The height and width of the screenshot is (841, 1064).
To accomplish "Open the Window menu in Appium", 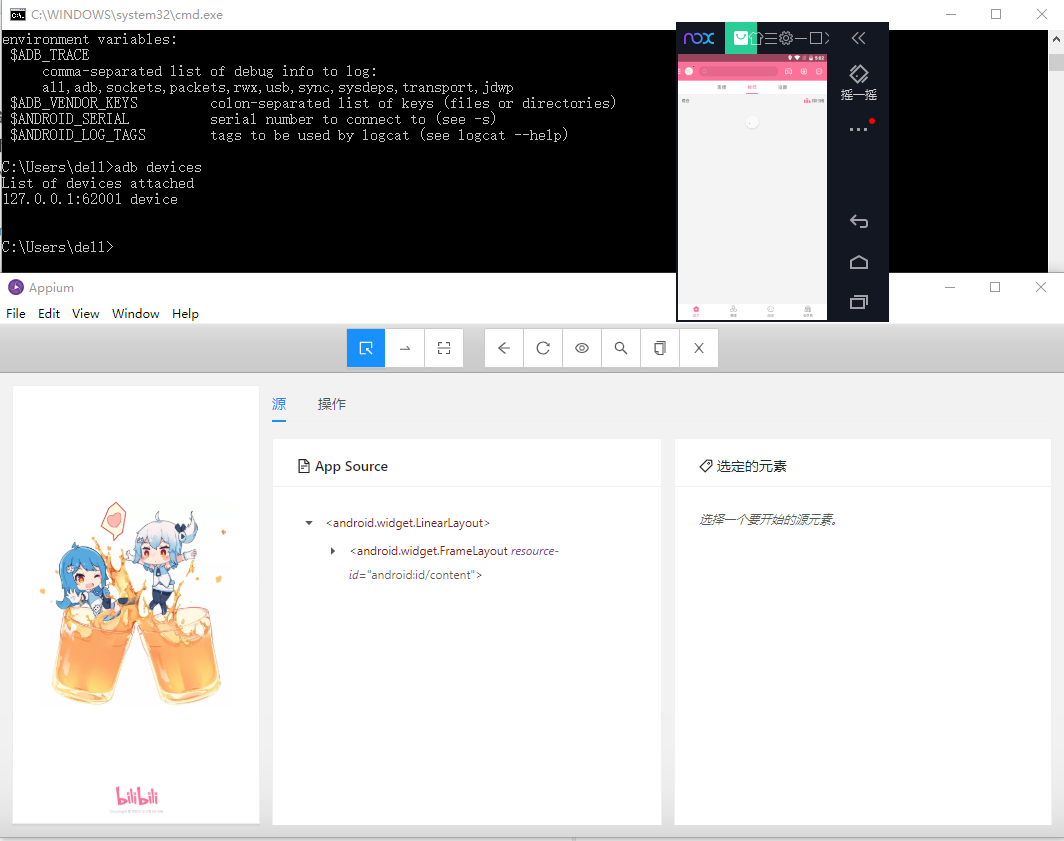I will pyautogui.click(x=135, y=313).
